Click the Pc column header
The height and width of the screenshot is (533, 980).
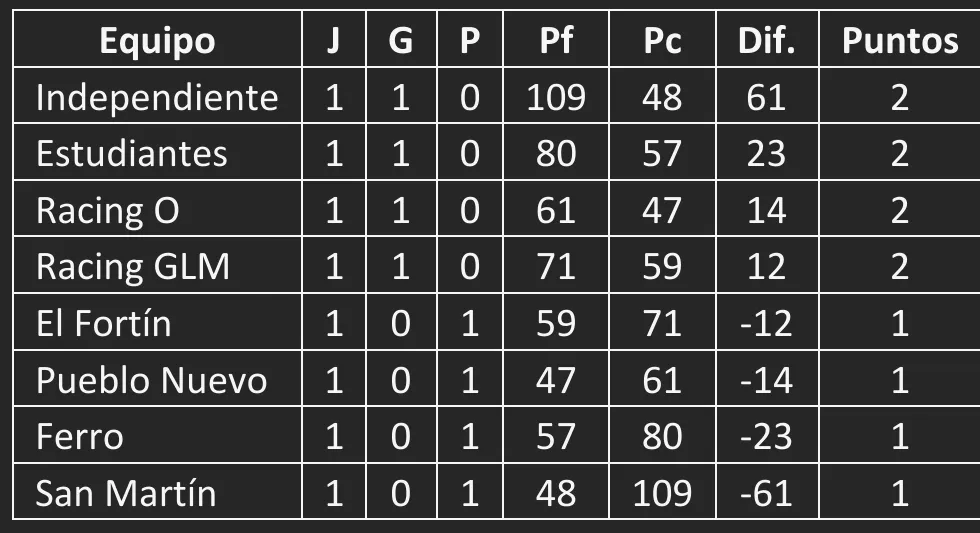(662, 41)
